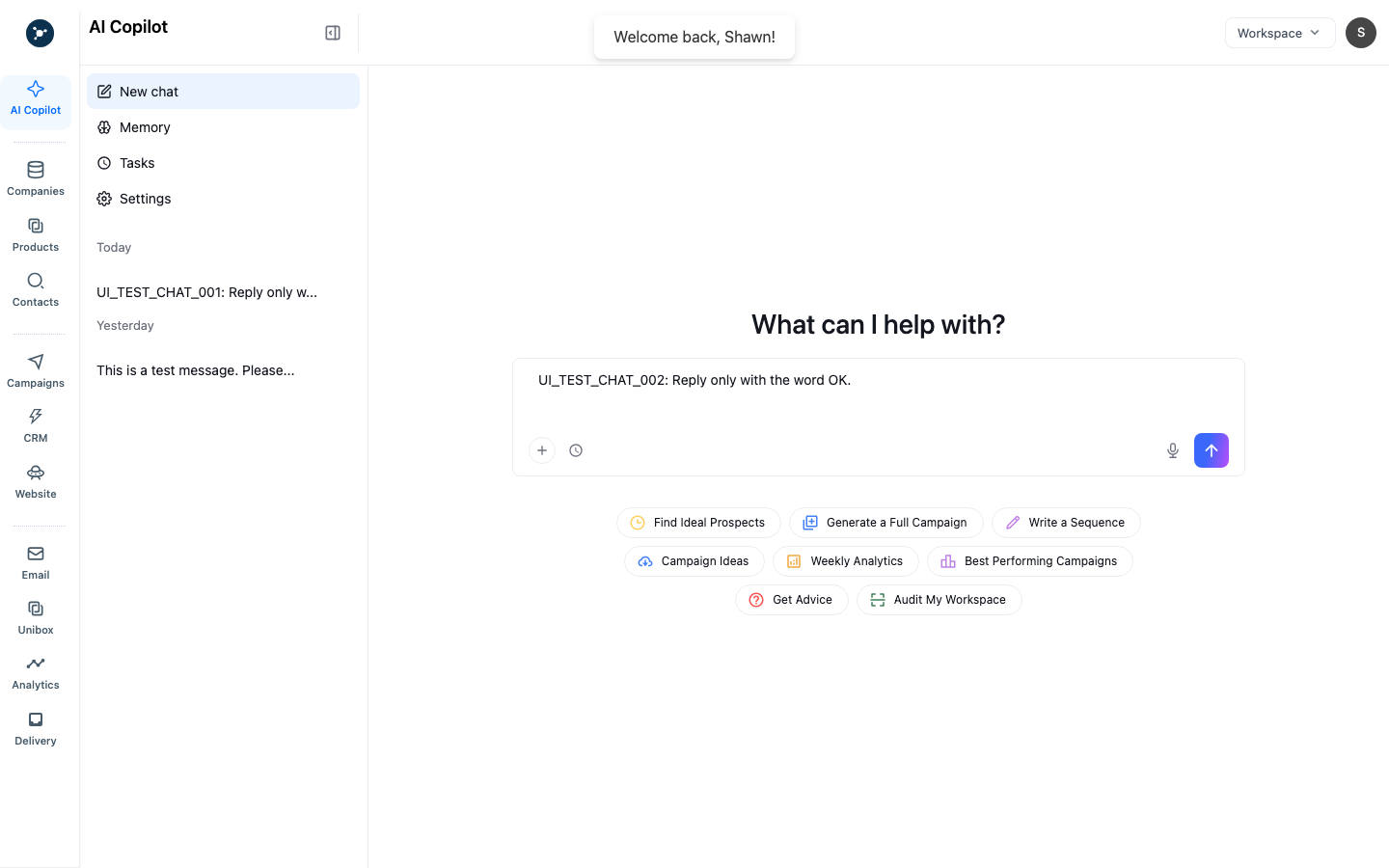This screenshot has height=868, width=1389.
Task: Select the Weekly Analytics suggestion
Action: pyautogui.click(x=846, y=561)
